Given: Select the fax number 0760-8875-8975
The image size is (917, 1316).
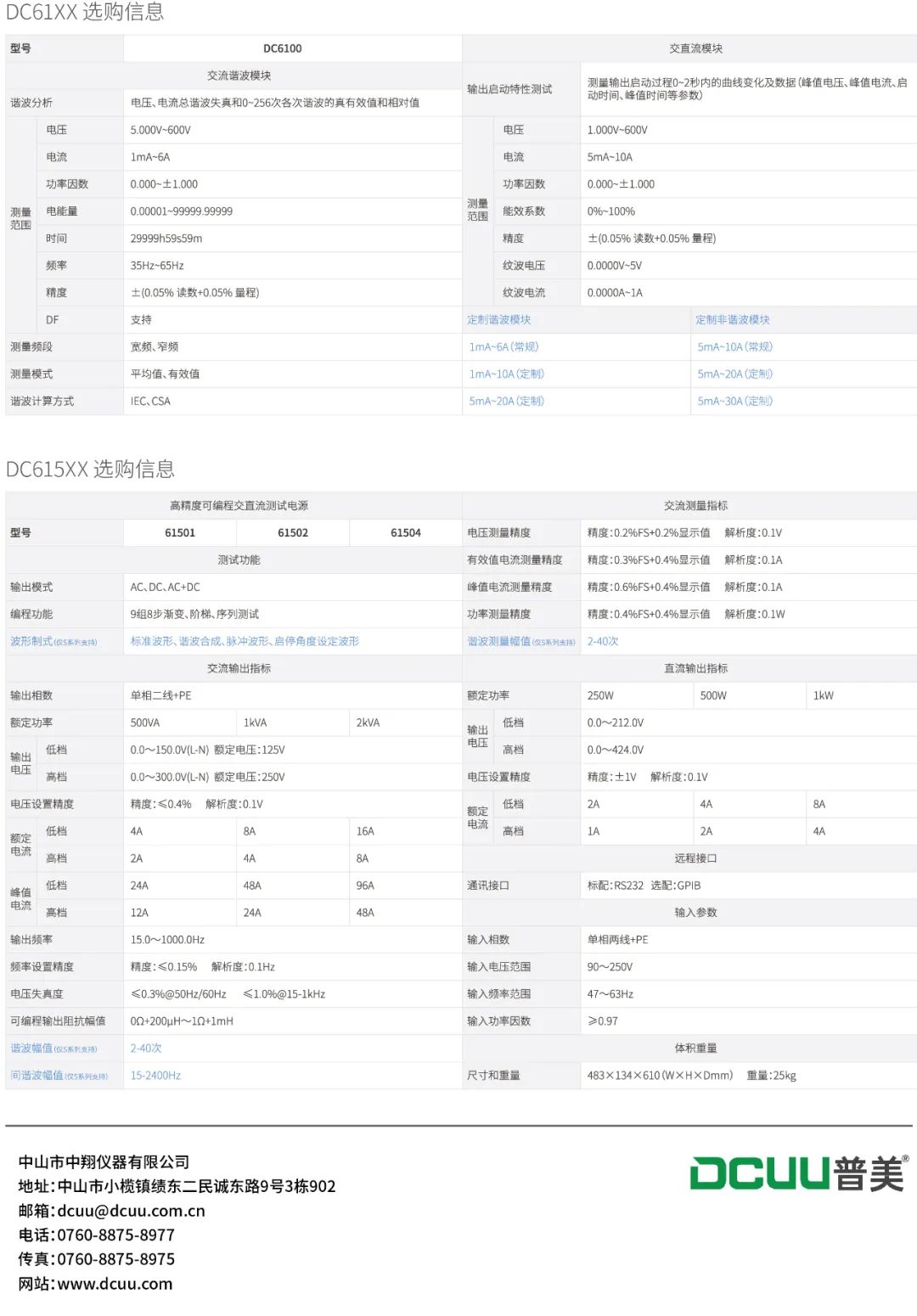Looking at the screenshot, I should [115, 1259].
